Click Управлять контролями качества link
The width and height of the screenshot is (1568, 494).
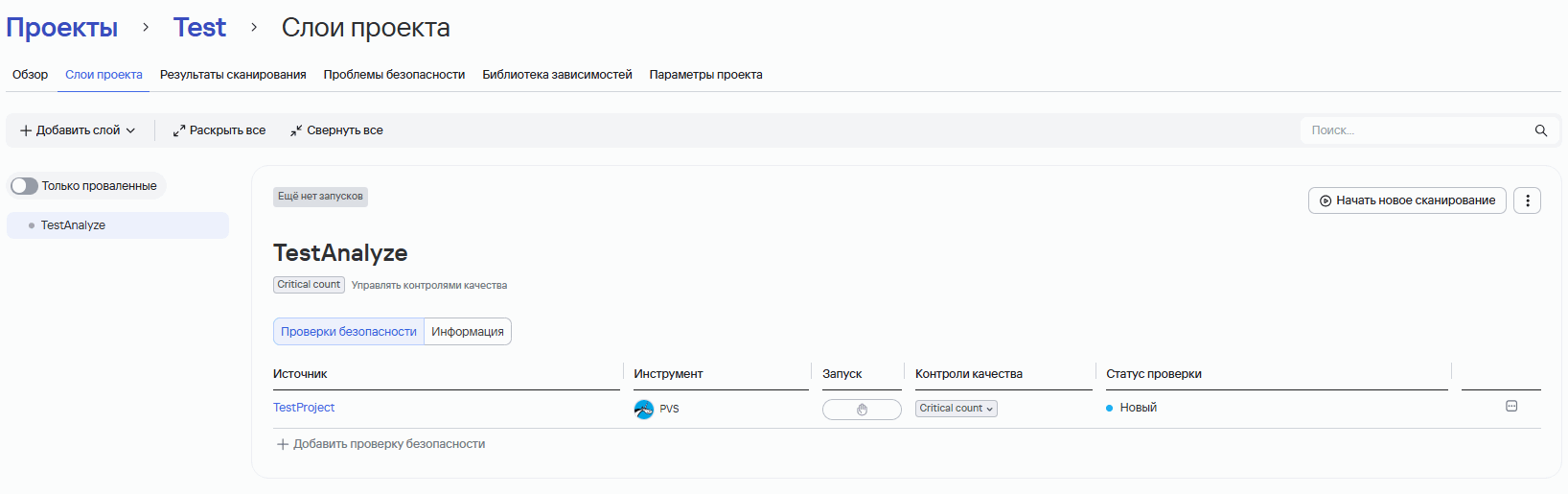tap(428, 285)
